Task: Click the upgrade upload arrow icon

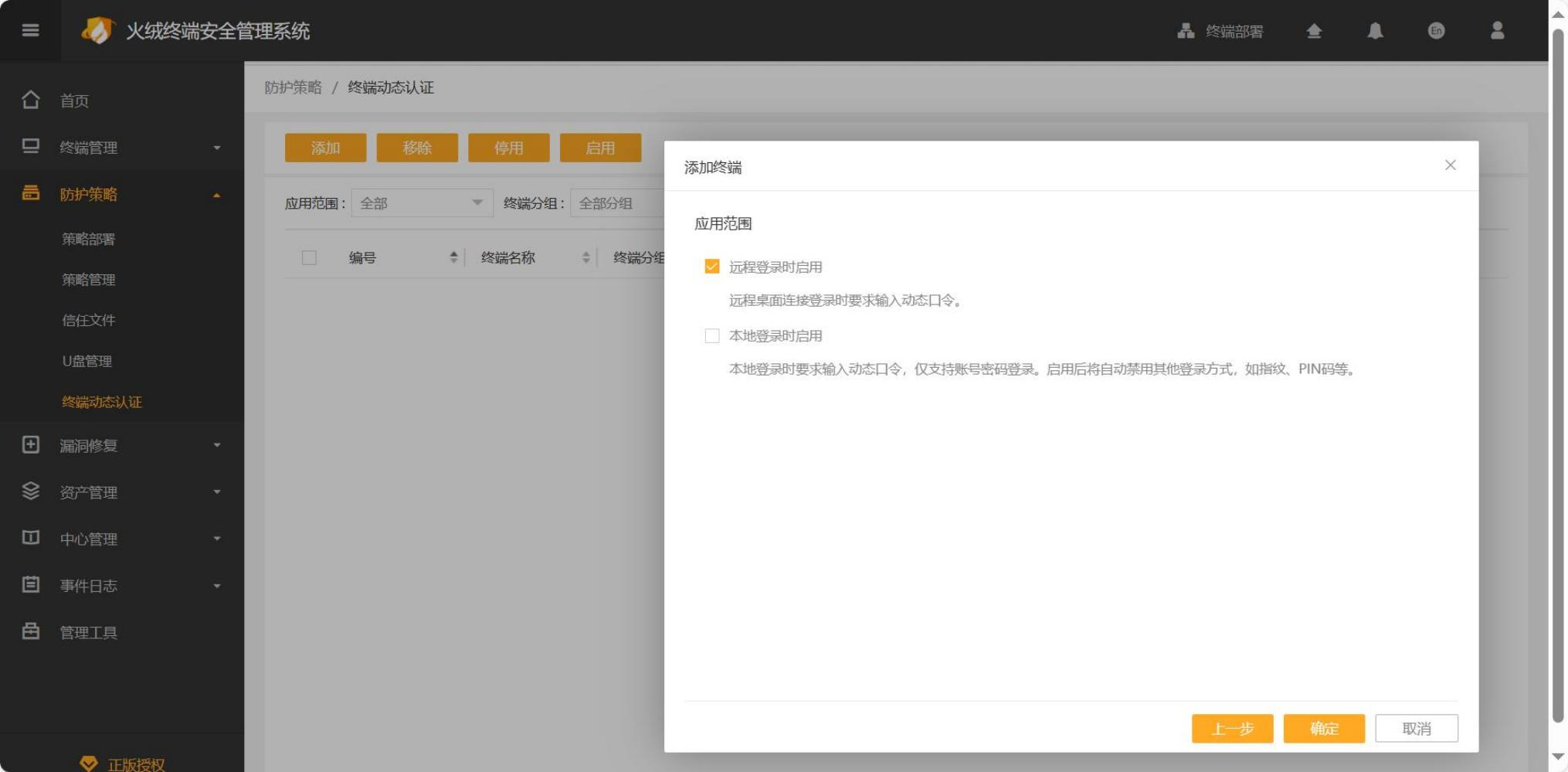Action: [1314, 31]
